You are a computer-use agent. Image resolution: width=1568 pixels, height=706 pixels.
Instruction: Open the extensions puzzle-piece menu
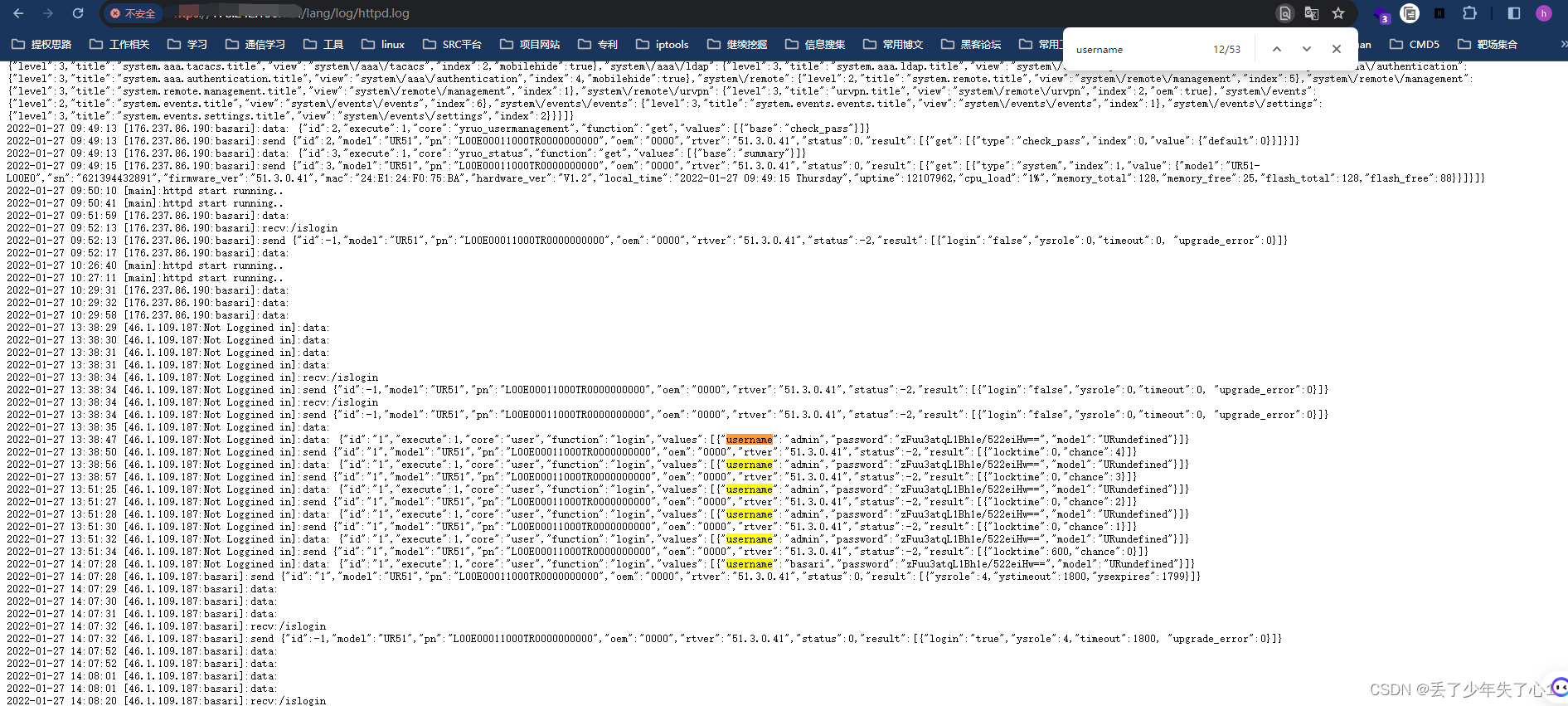[1469, 13]
